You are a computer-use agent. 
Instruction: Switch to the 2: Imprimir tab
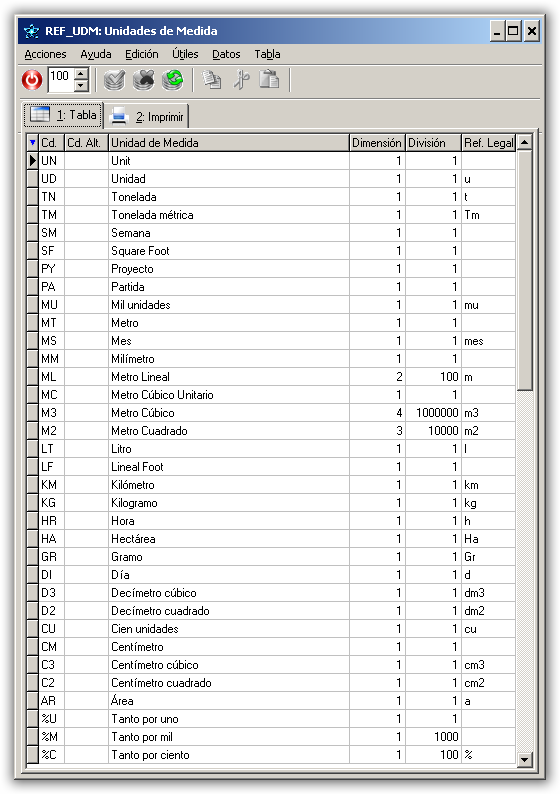pyautogui.click(x=148, y=116)
